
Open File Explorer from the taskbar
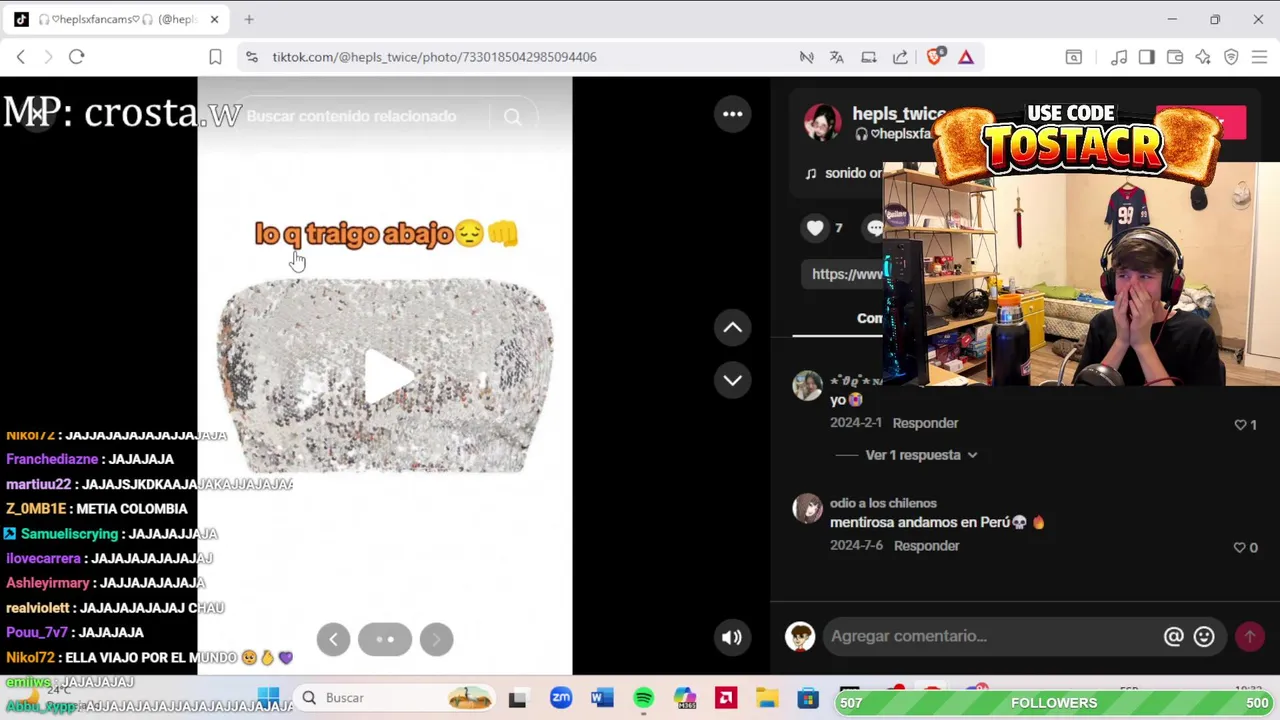point(767,698)
